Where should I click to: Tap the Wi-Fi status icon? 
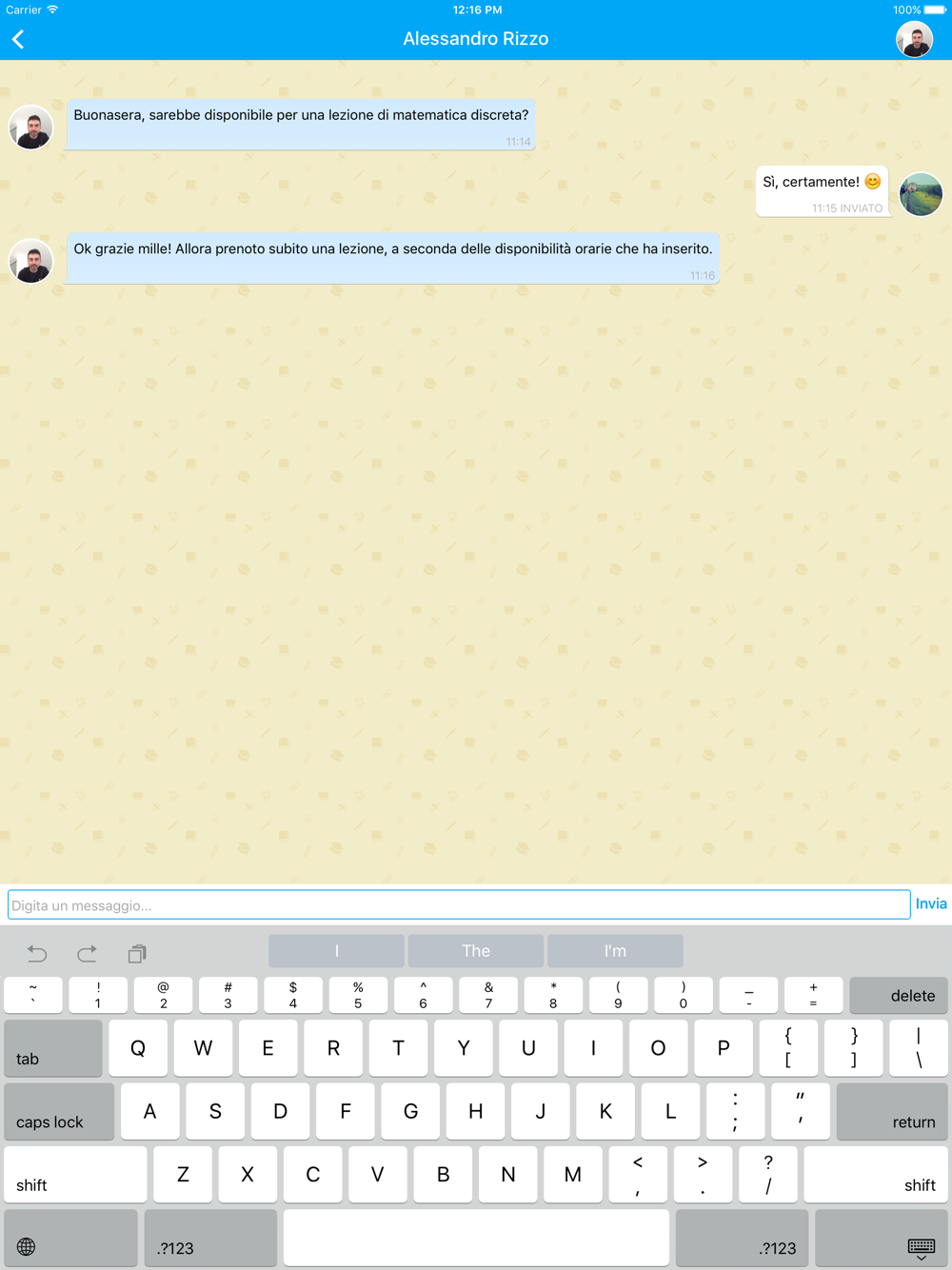pyautogui.click(x=53, y=10)
